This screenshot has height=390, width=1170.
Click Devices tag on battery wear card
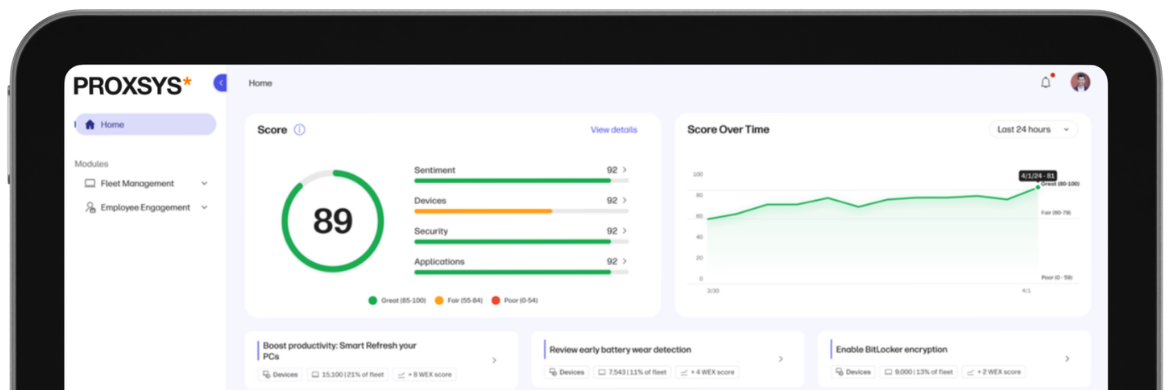point(567,372)
